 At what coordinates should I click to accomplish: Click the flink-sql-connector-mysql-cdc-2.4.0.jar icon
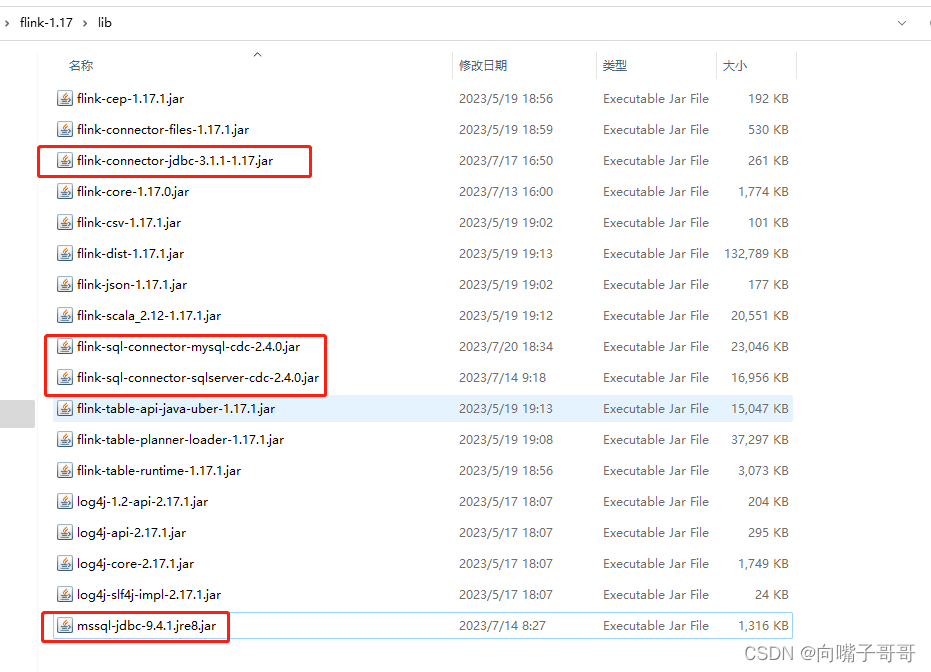(x=64, y=346)
